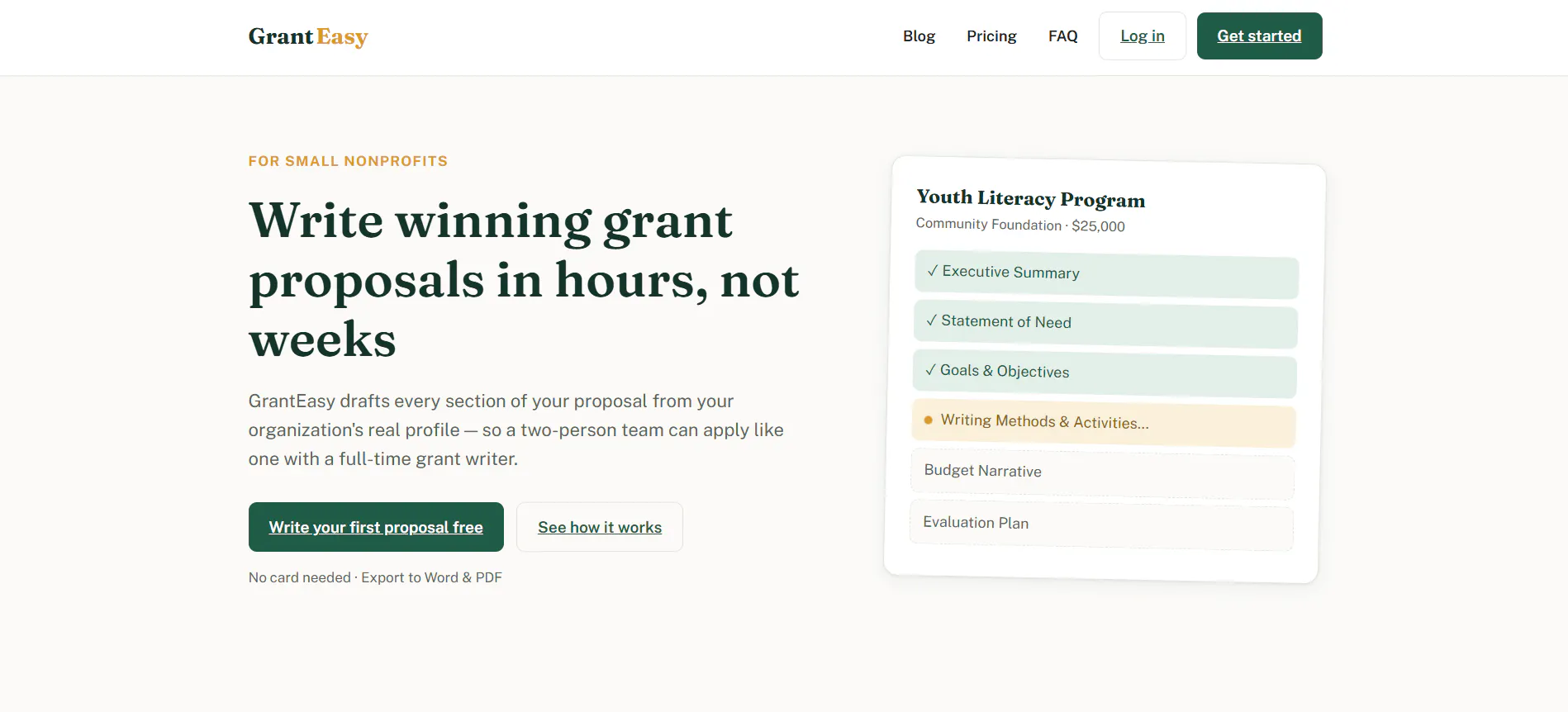
Task: Click the Youth Literacy Program title
Action: click(1031, 199)
